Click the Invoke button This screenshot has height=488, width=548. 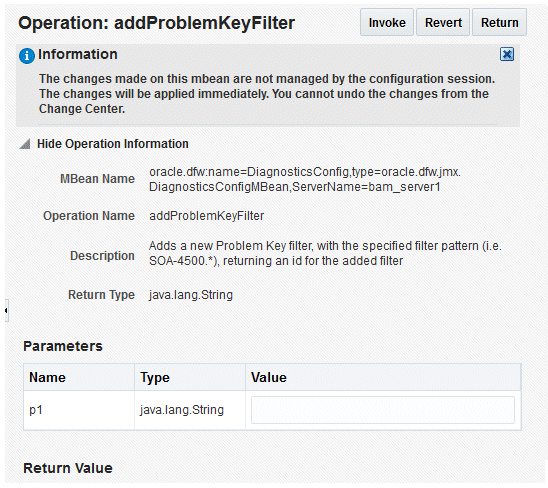[387, 23]
